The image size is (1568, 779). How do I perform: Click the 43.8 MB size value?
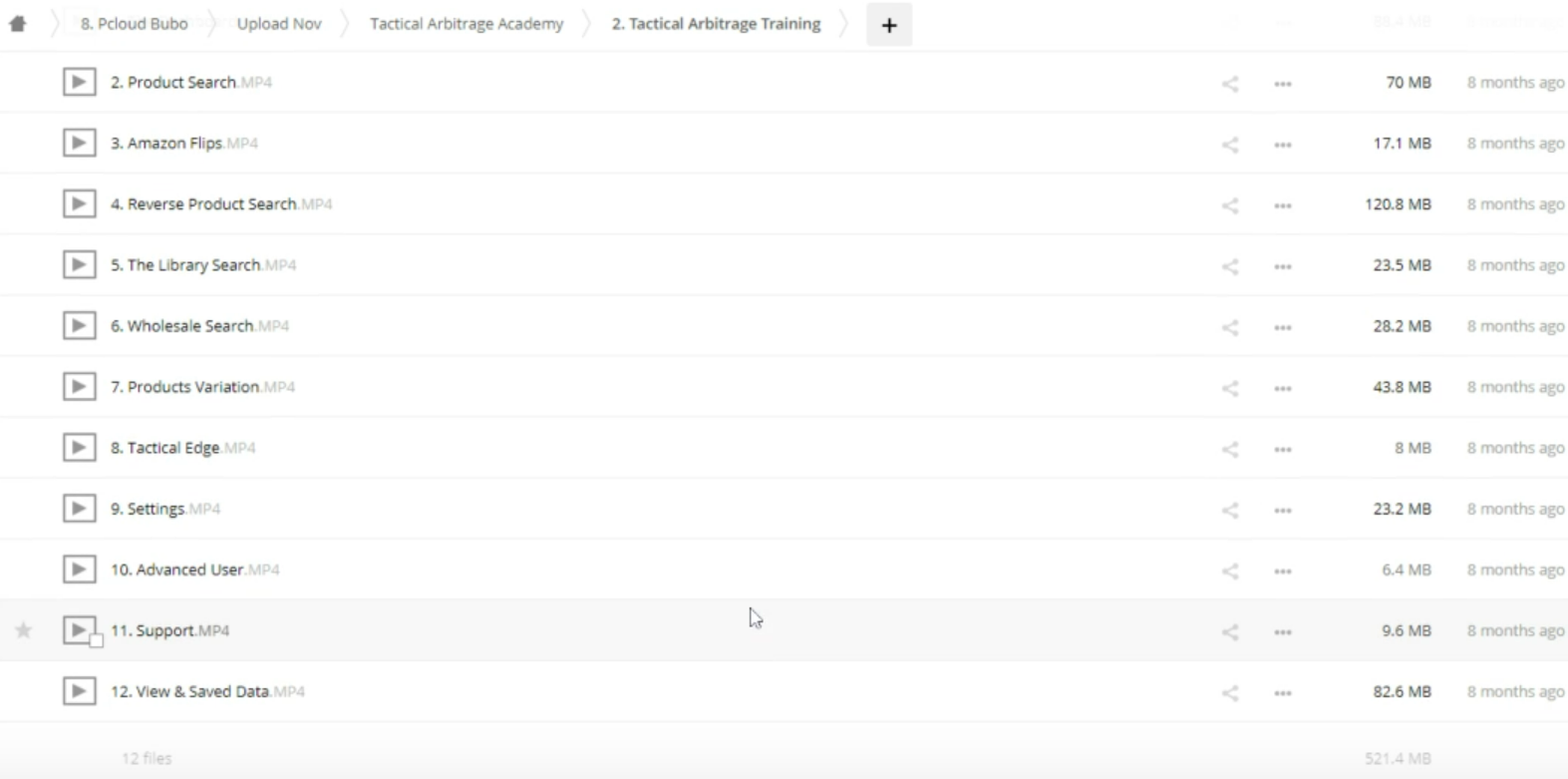1402,386
